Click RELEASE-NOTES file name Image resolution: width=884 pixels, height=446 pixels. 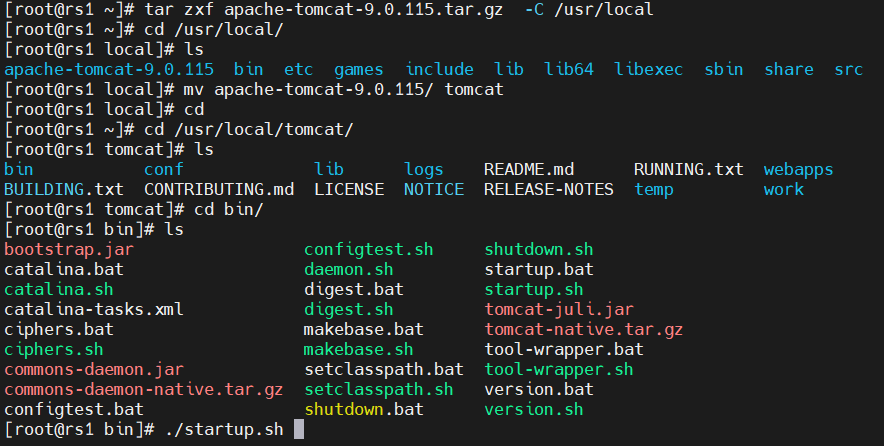[549, 189]
